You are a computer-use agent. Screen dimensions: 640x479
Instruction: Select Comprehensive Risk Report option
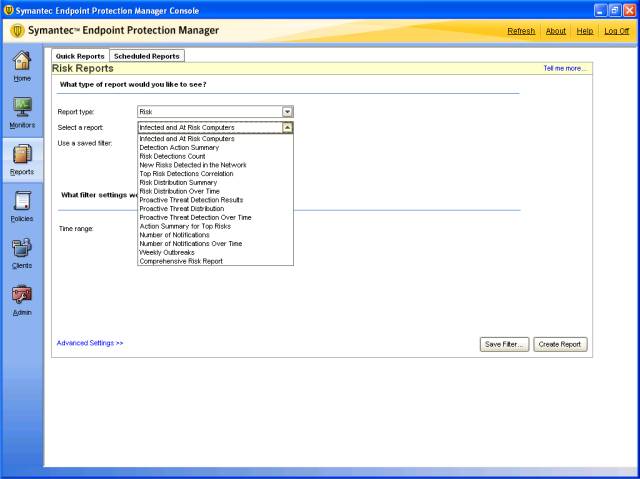(215, 261)
